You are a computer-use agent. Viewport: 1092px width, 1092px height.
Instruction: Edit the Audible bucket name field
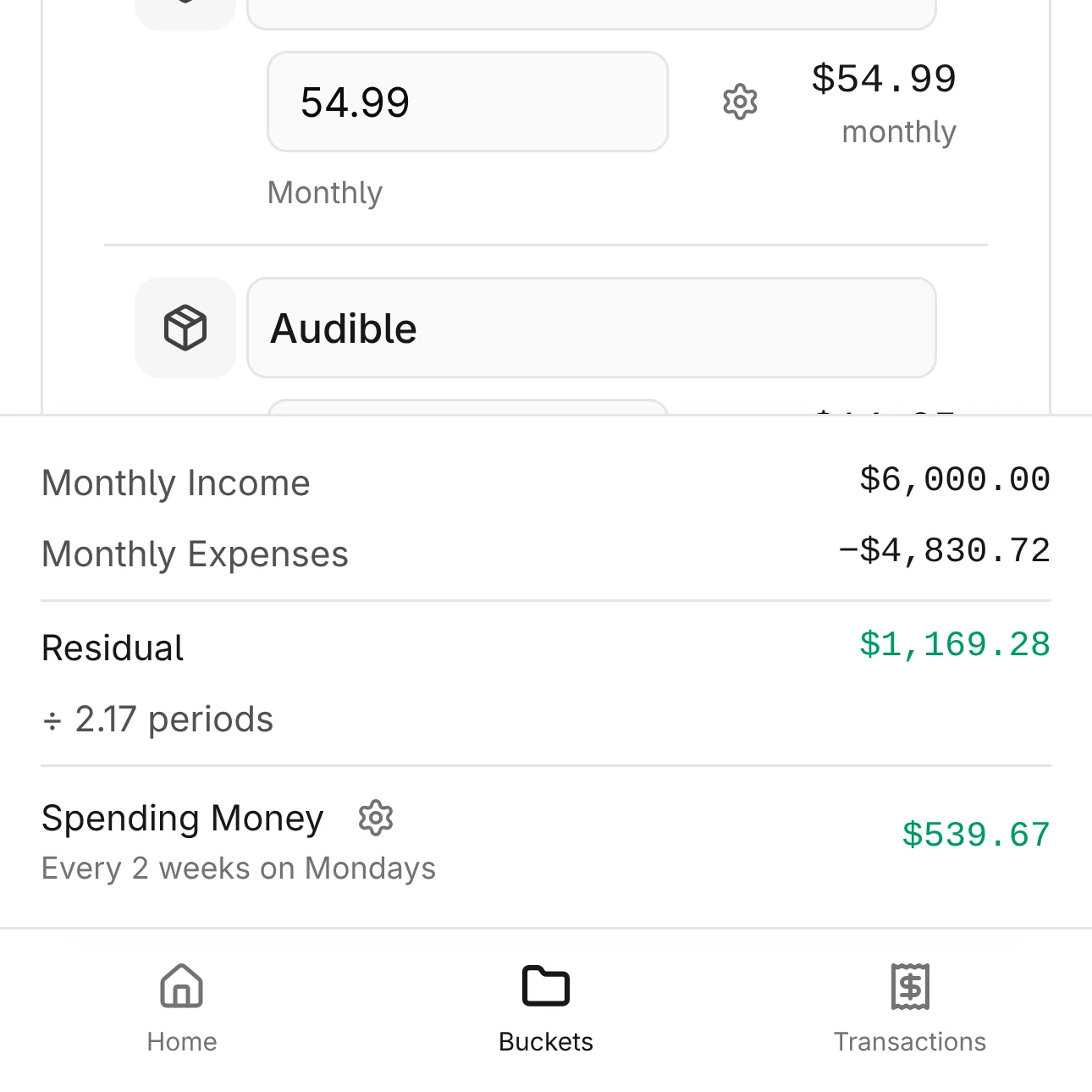pyautogui.click(x=591, y=328)
